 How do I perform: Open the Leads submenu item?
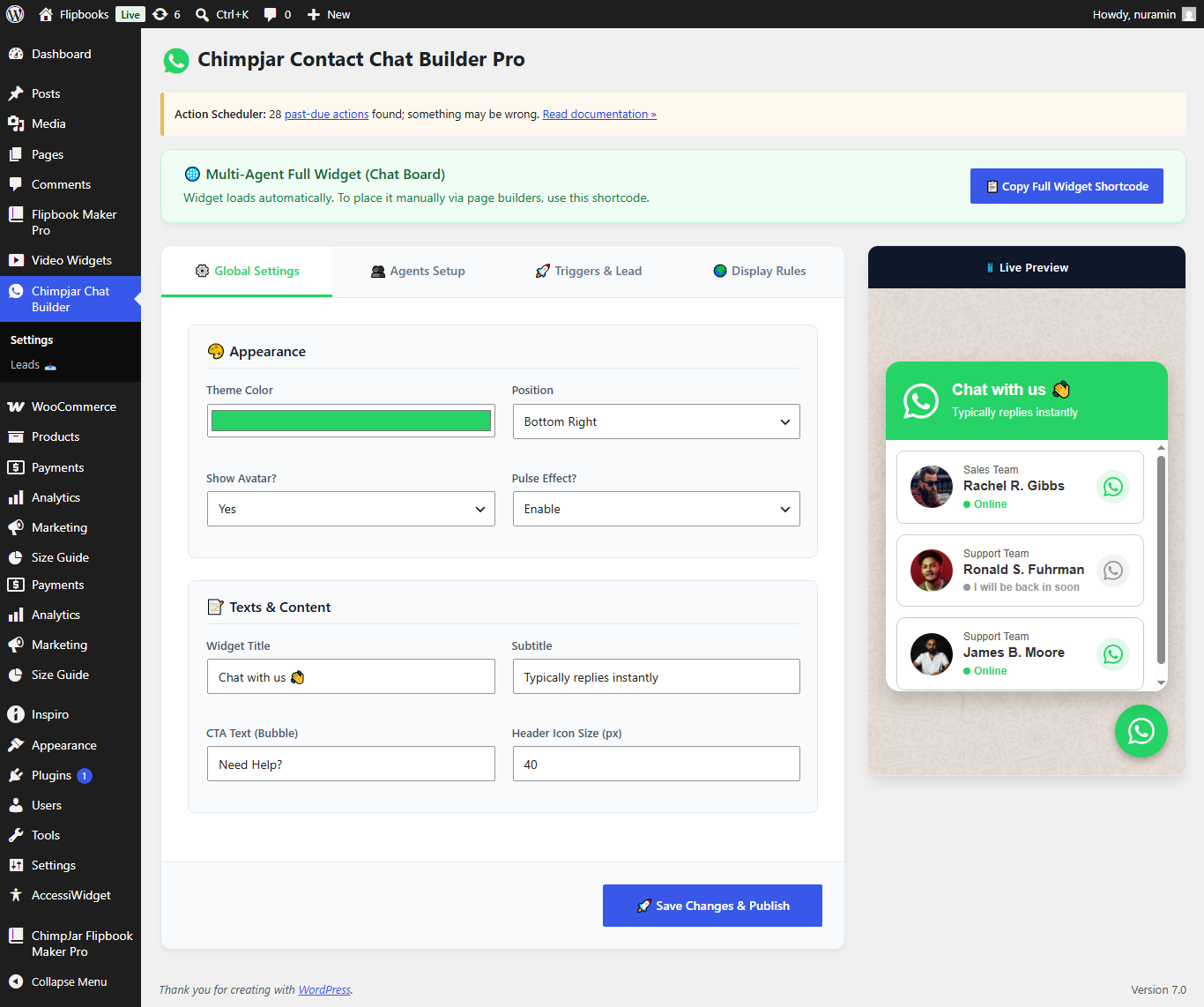[x=33, y=365]
